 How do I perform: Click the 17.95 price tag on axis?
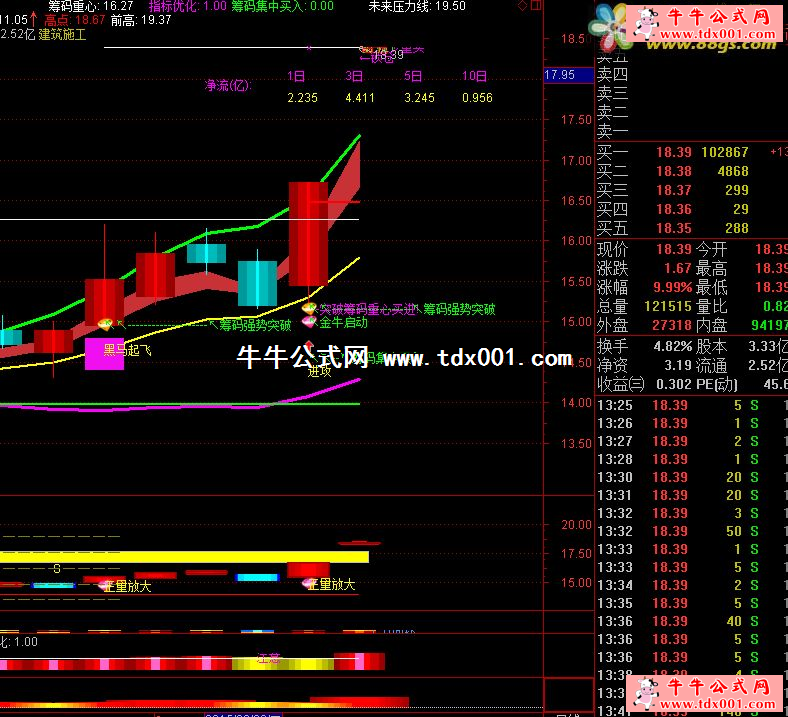pos(558,75)
